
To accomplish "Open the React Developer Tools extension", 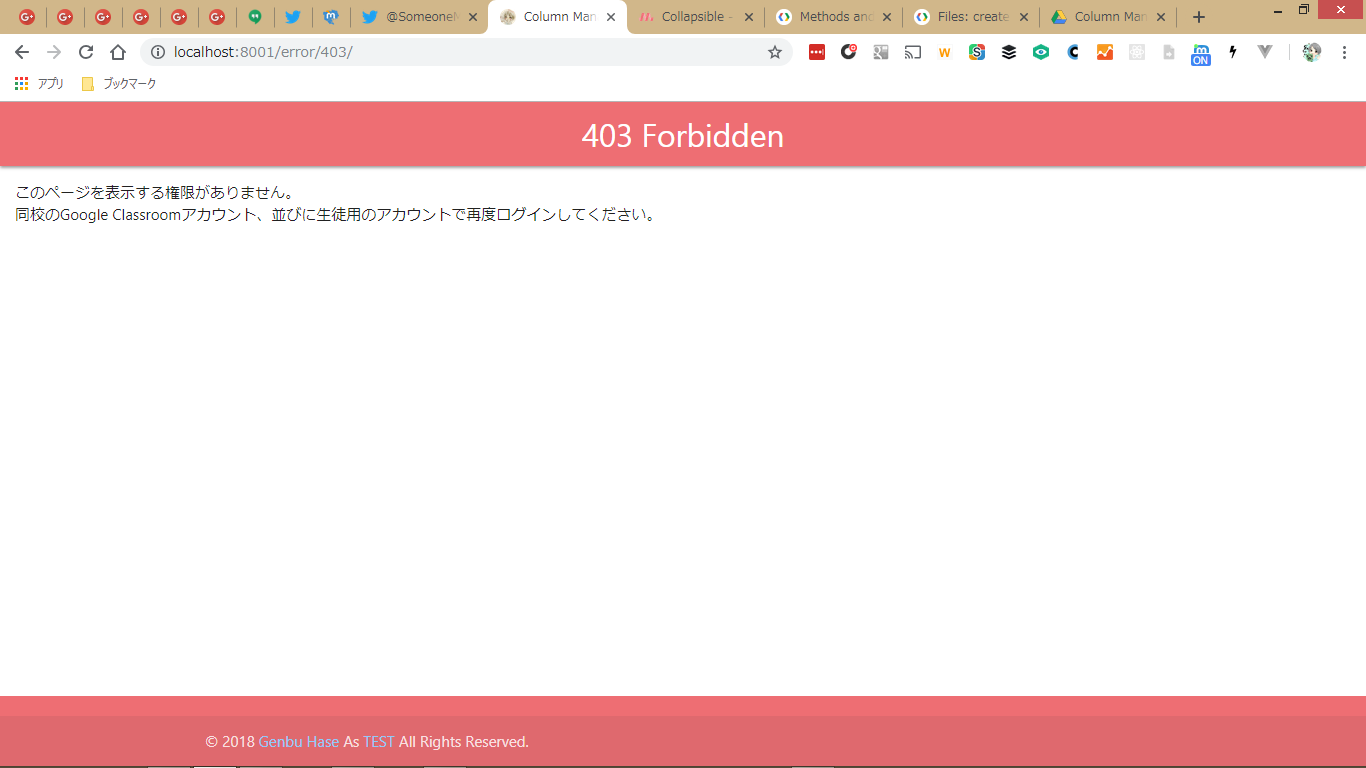I will click(1137, 52).
